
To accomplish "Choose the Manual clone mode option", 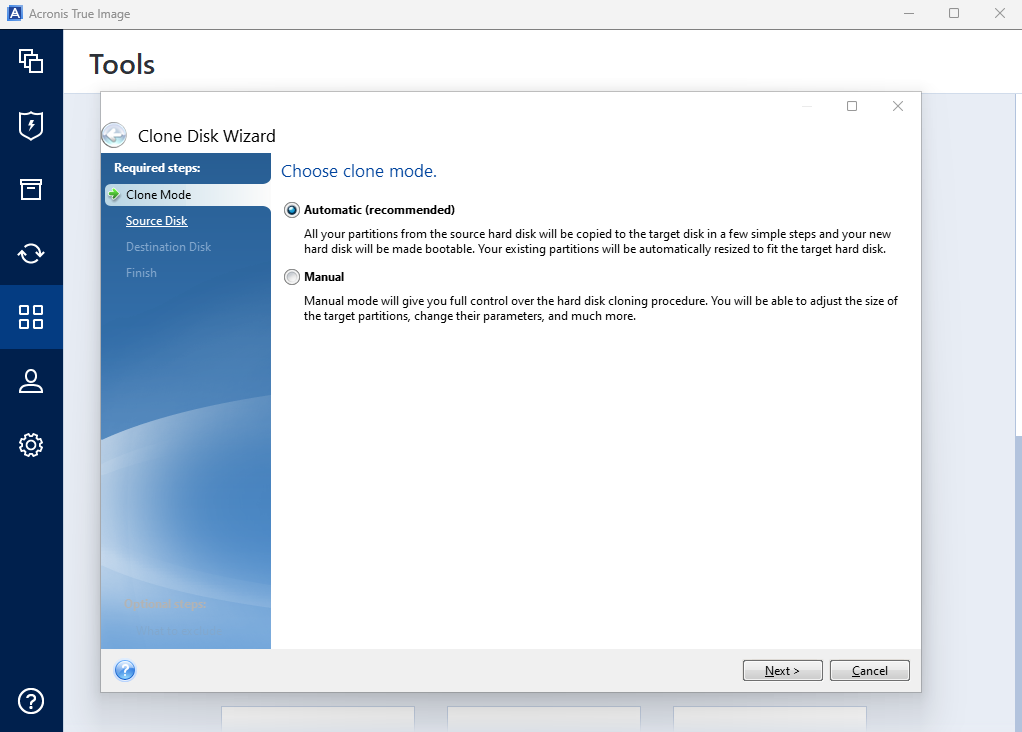I will coord(292,277).
